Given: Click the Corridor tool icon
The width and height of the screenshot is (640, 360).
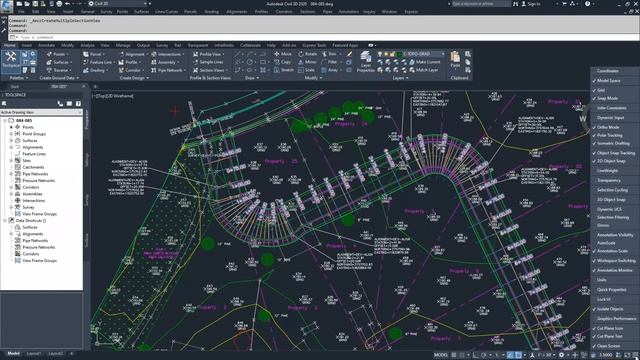Looking at the screenshot, I should [121, 70].
